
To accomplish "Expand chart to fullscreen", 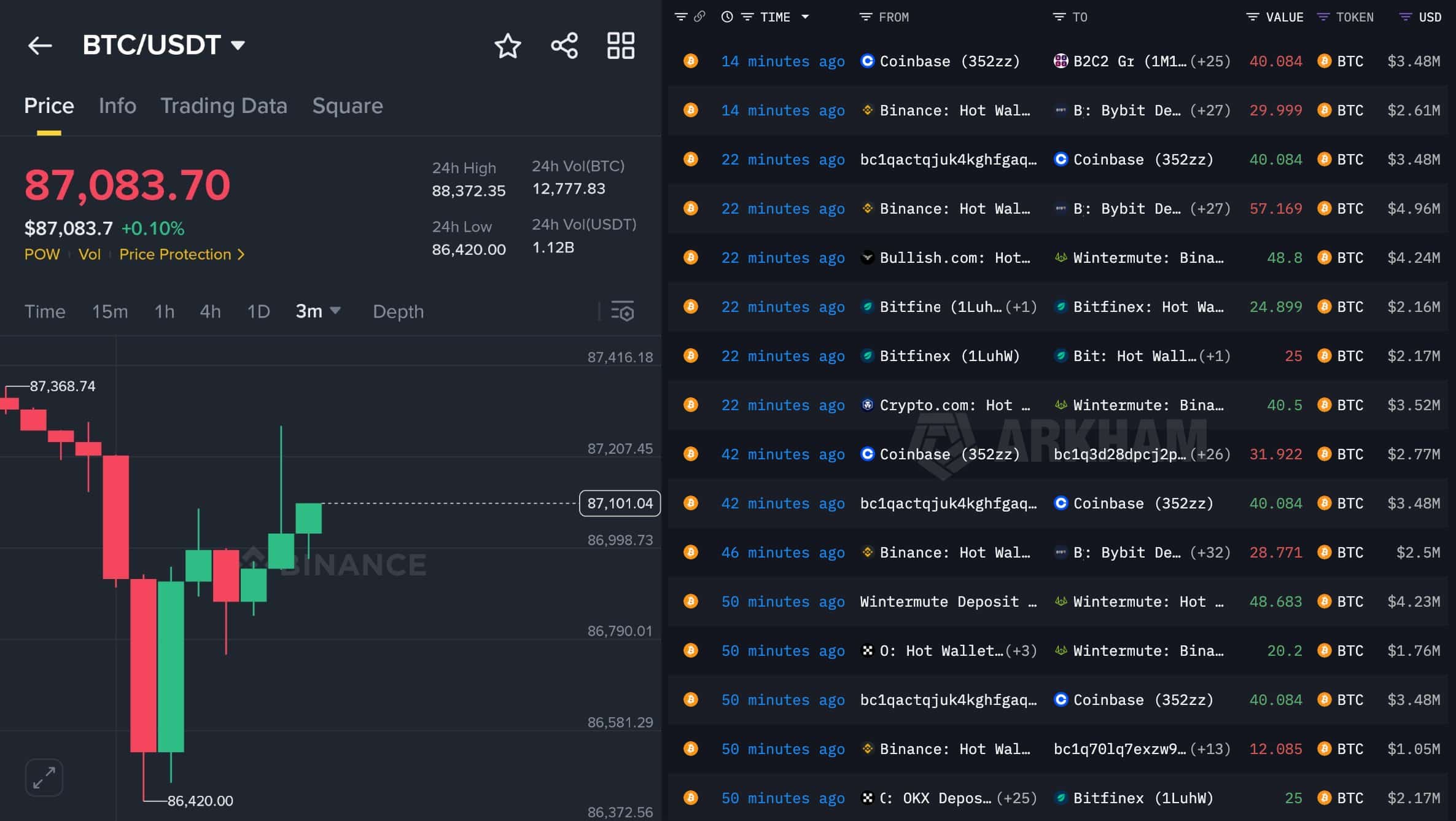I will point(44,777).
